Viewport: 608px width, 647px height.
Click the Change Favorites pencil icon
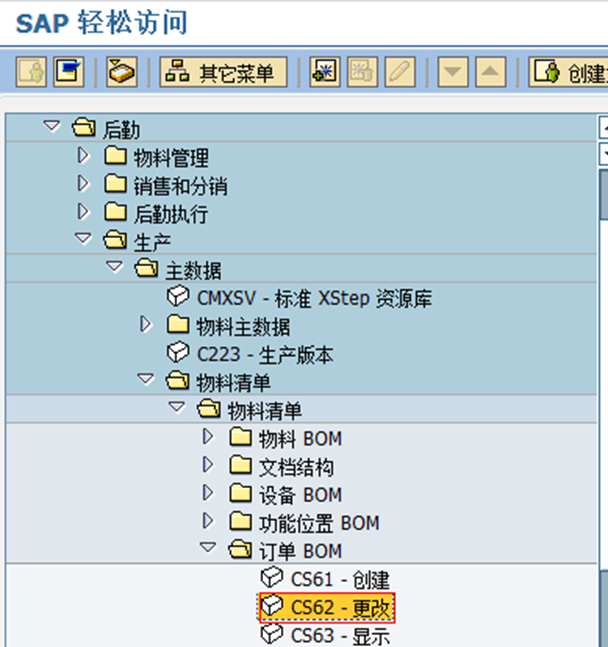tap(400, 72)
